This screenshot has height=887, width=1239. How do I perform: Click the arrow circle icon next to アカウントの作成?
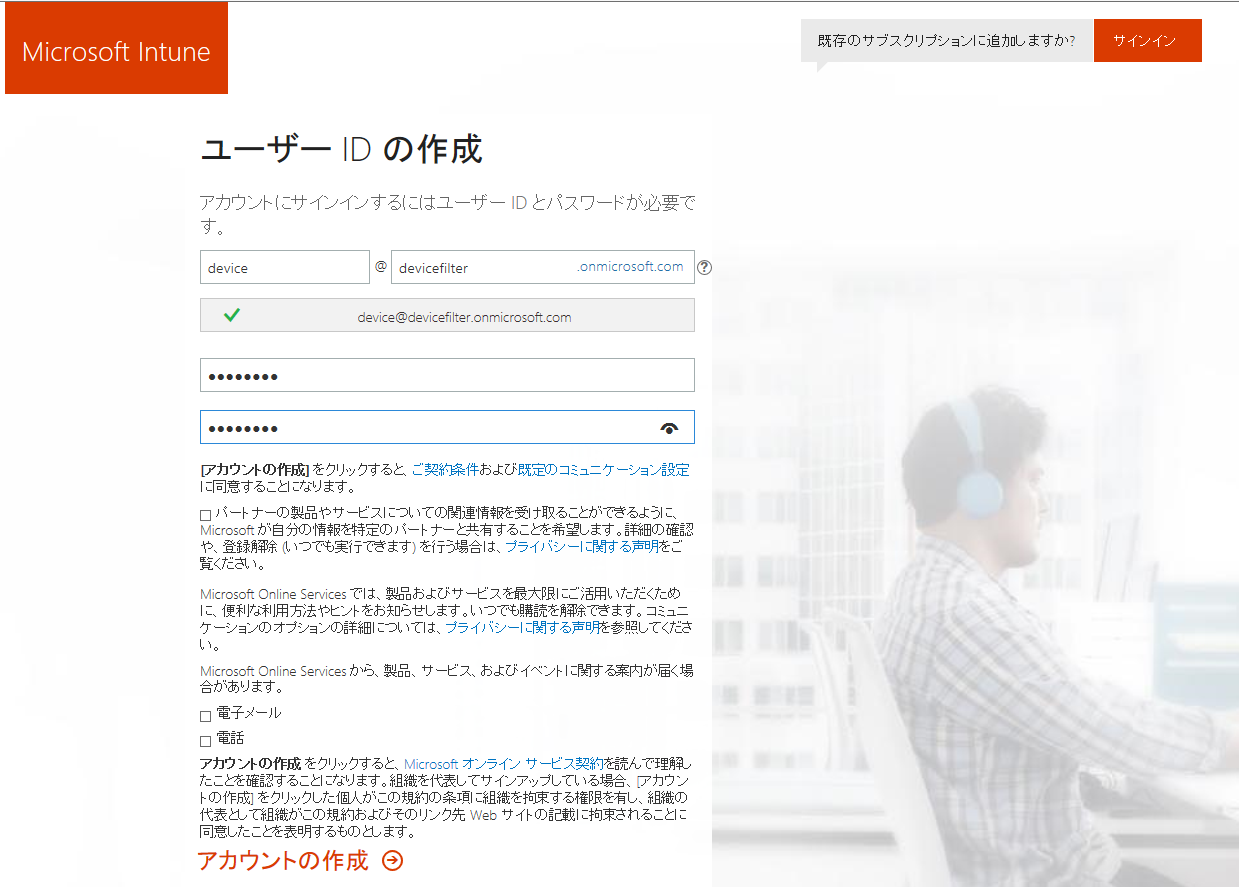pyautogui.click(x=393, y=861)
